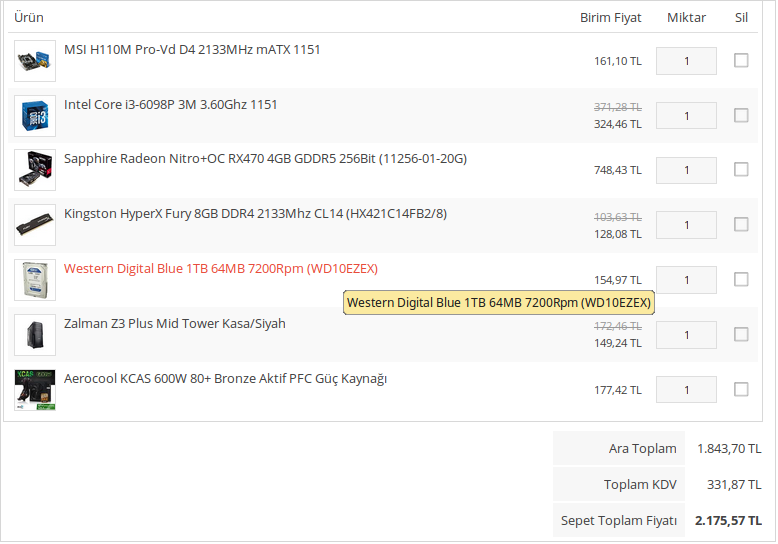Tick the delete checkbox for Zalman Z3 Plus

pos(741,335)
